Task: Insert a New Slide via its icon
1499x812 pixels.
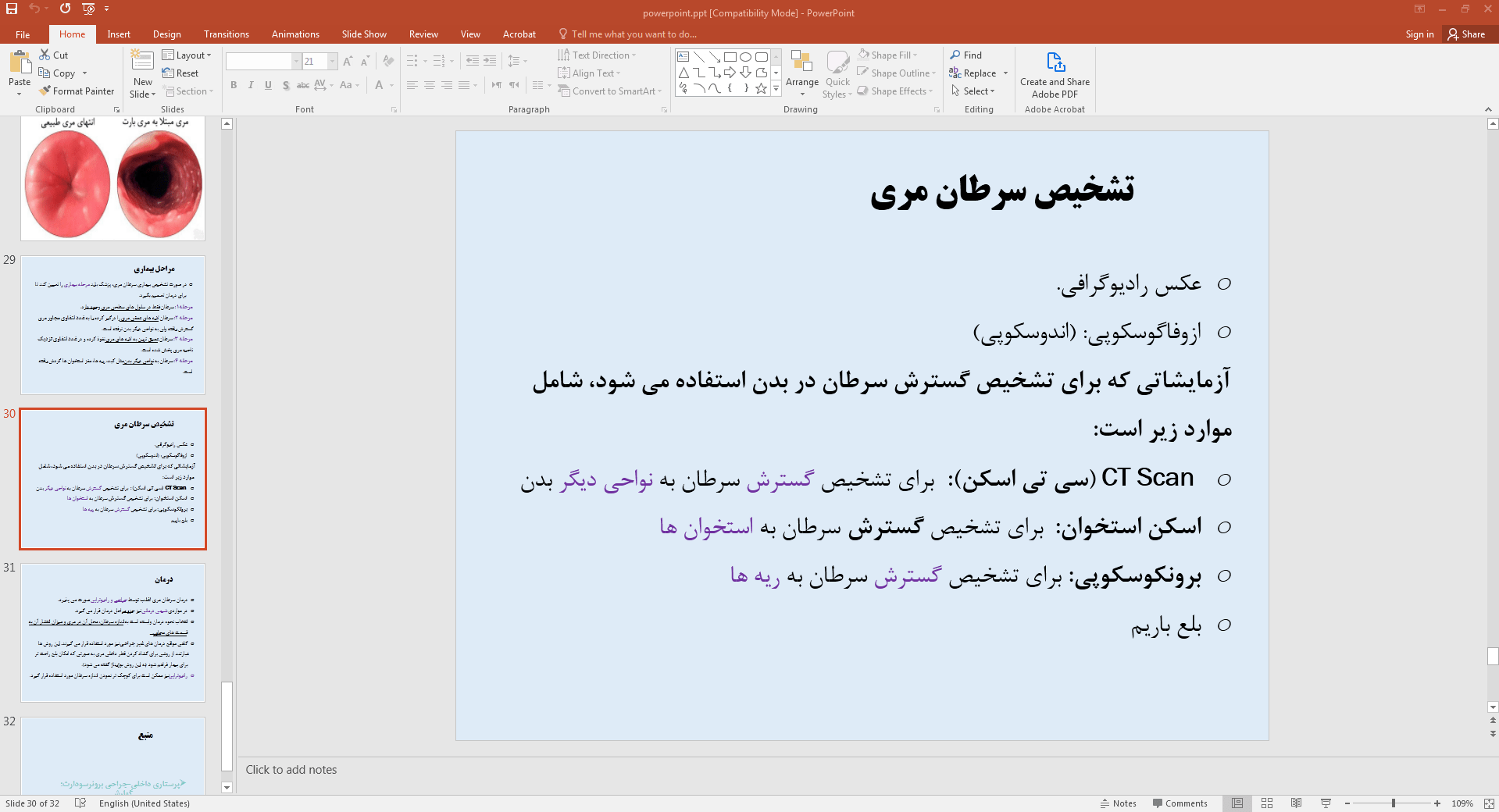Action: click(142, 62)
